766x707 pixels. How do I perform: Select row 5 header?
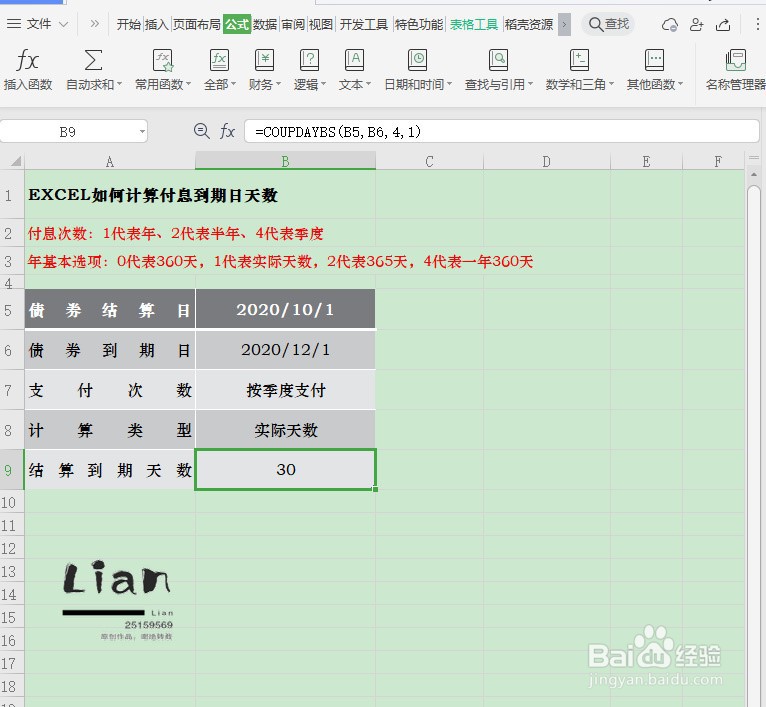(12, 309)
